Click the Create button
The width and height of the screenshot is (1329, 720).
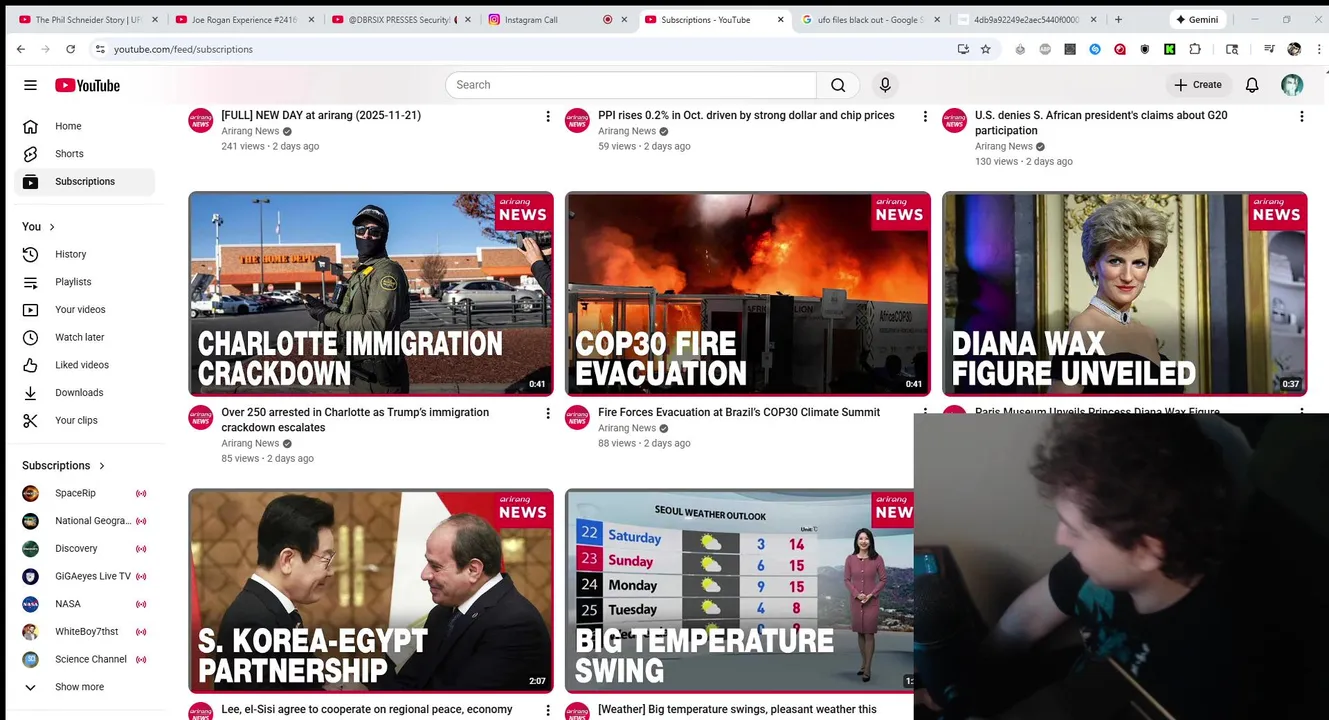[x=1198, y=85]
